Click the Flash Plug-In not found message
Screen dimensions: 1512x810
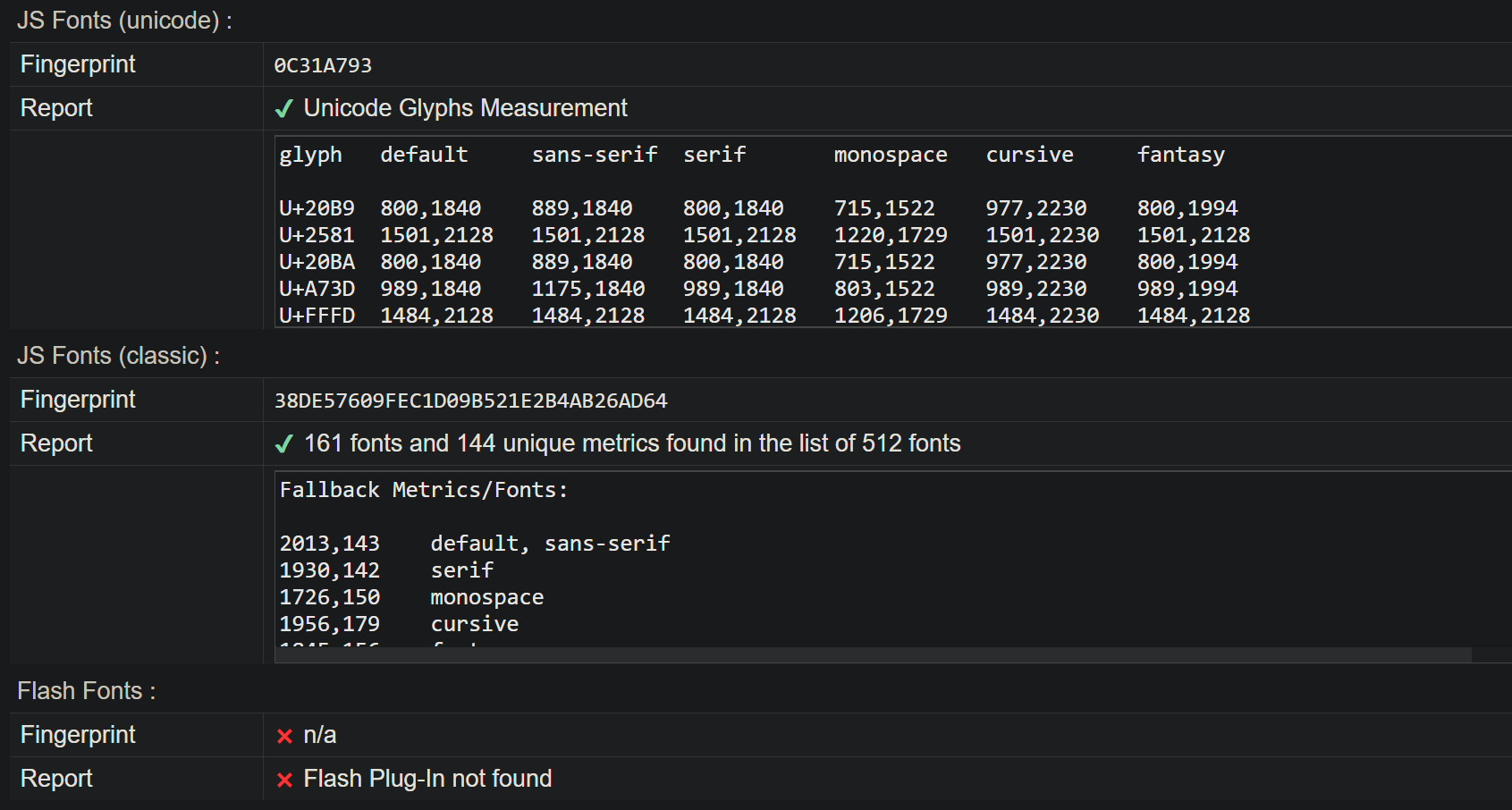coord(427,779)
